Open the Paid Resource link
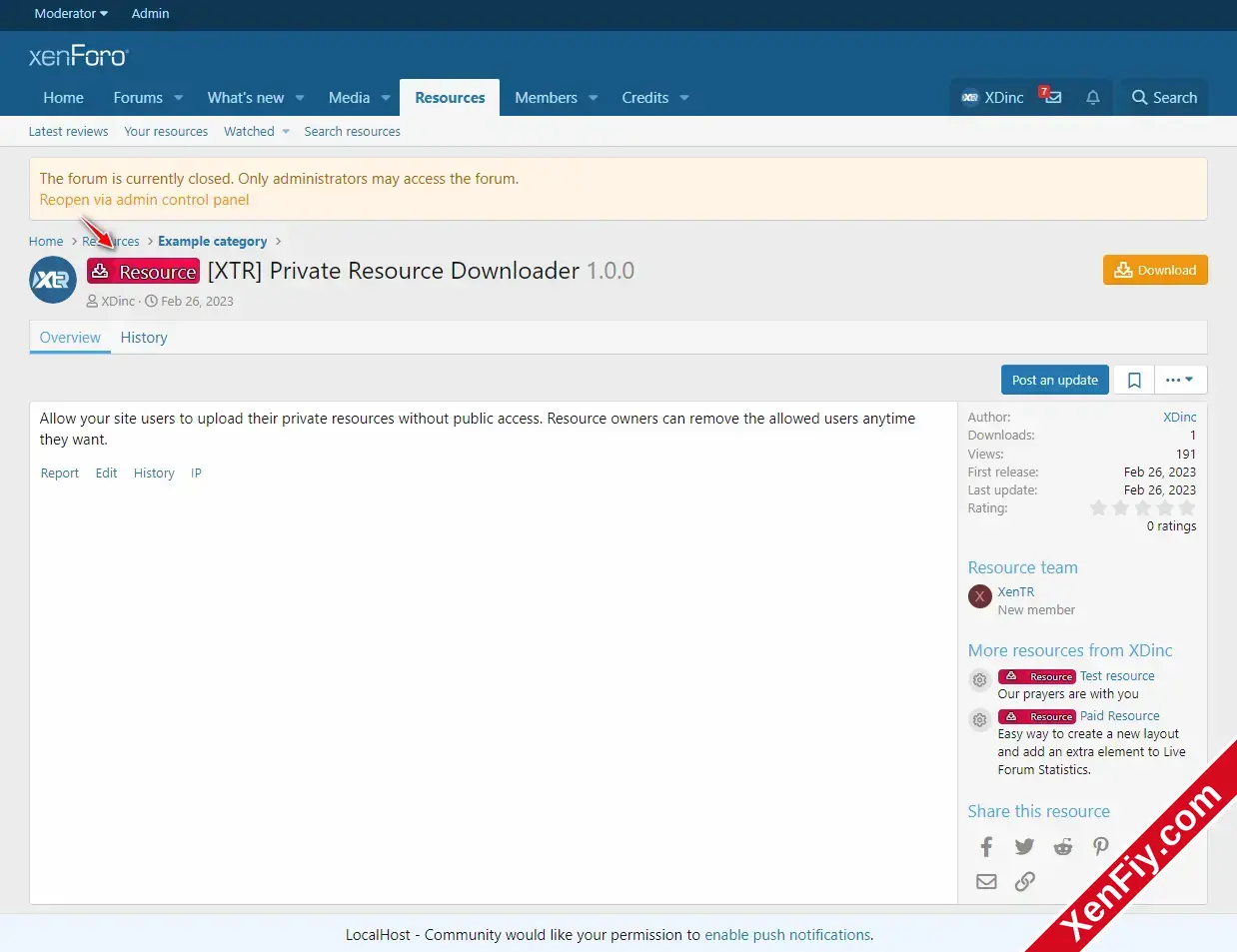The width and height of the screenshot is (1237, 952). 1120,716
